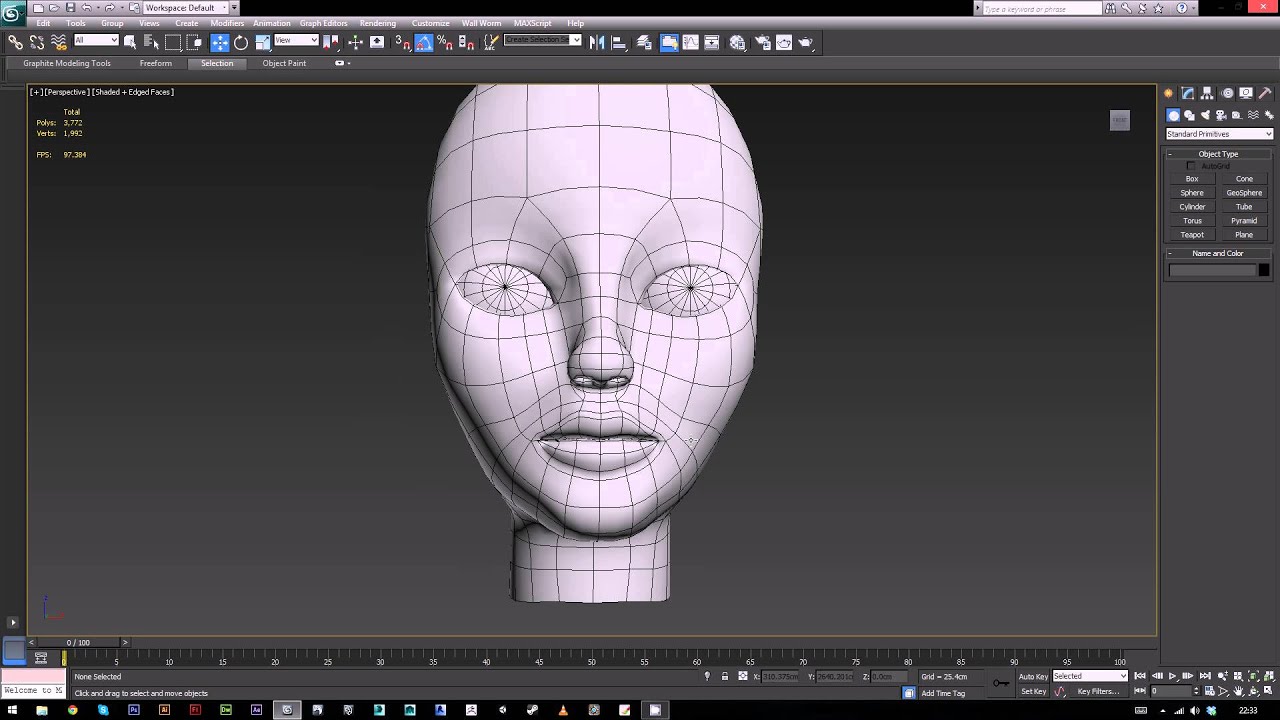Open the Curve Editor from the toolbar
This screenshot has height=720, width=1280.
(x=691, y=42)
